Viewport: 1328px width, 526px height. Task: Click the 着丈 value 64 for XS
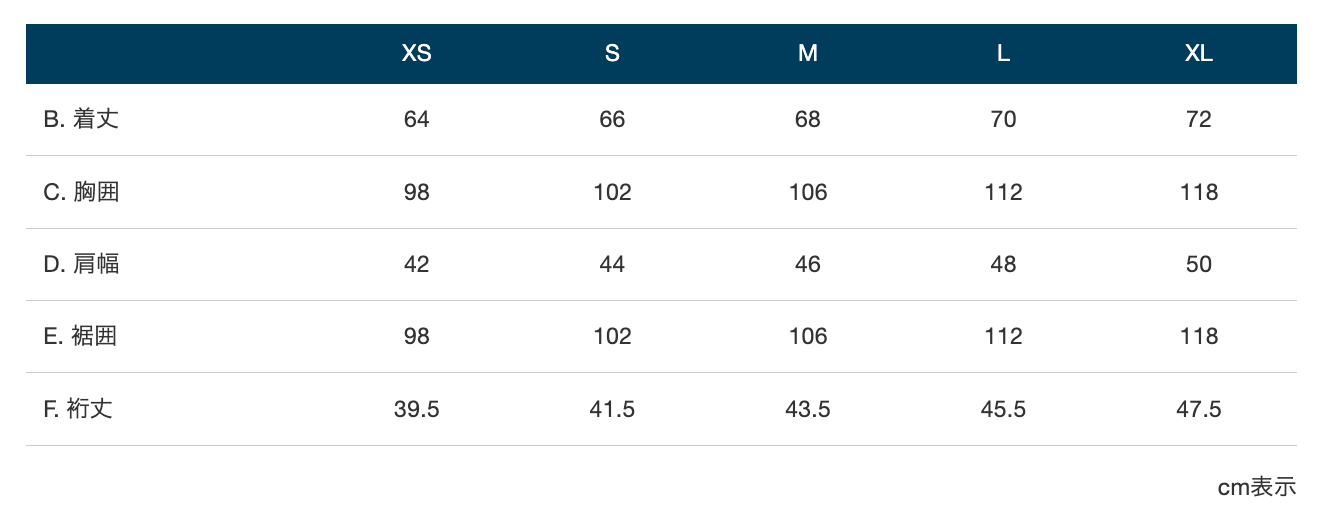click(417, 120)
